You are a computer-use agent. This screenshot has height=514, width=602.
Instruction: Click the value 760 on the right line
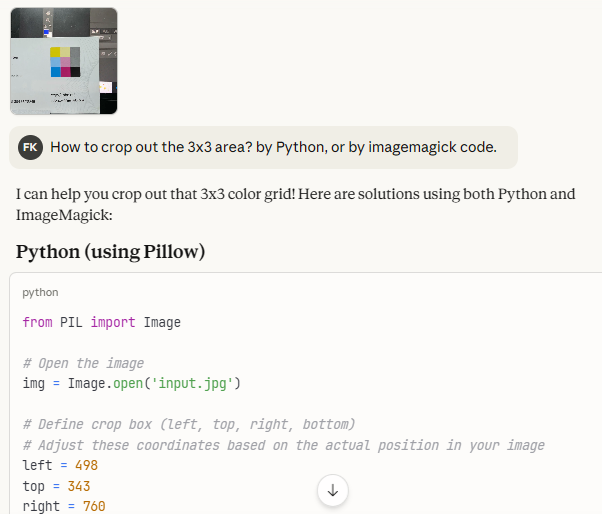(x=92, y=505)
